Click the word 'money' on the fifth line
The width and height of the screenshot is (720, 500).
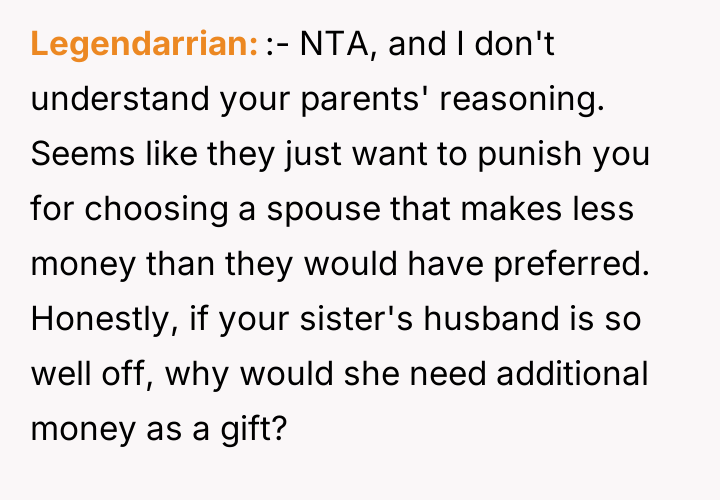[77, 265]
